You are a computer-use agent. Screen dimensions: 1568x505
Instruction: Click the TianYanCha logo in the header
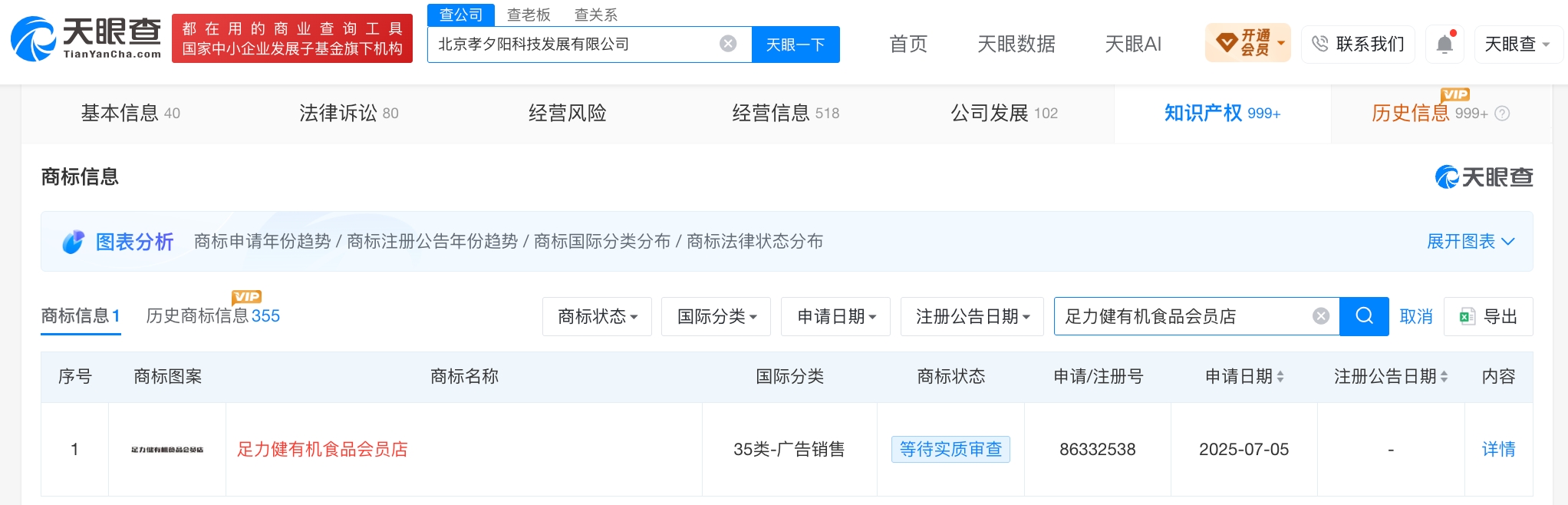pyautogui.click(x=86, y=38)
